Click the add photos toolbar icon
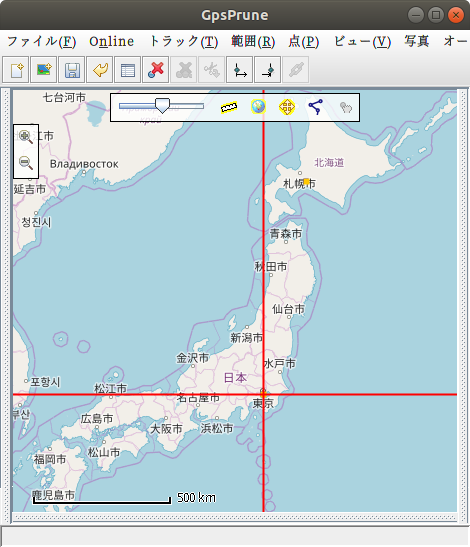The height and width of the screenshot is (547, 470). coord(44,70)
